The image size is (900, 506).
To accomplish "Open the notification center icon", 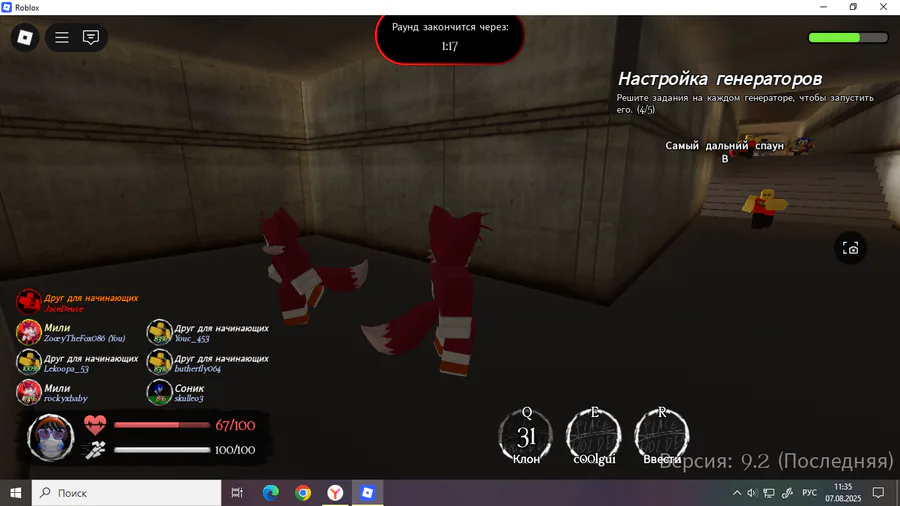I will point(878,493).
